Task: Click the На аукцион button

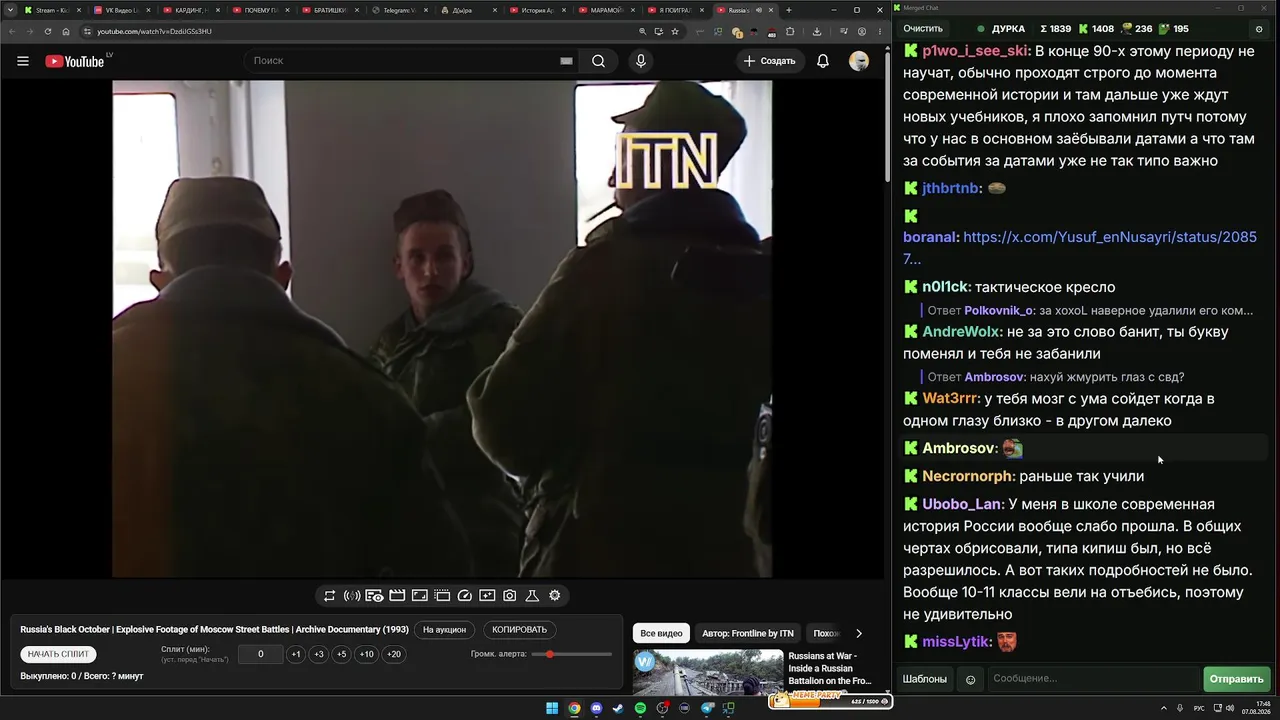Action: (444, 630)
